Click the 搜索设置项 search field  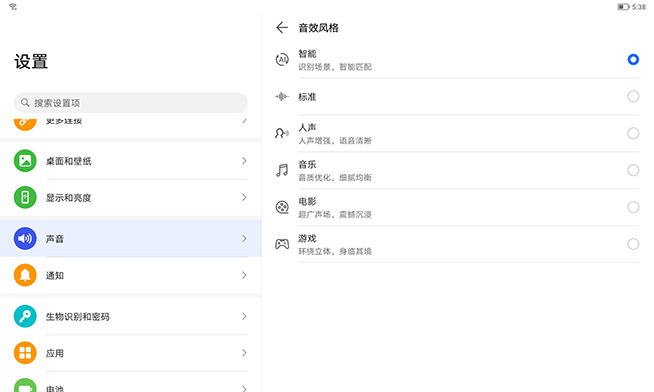click(131, 103)
